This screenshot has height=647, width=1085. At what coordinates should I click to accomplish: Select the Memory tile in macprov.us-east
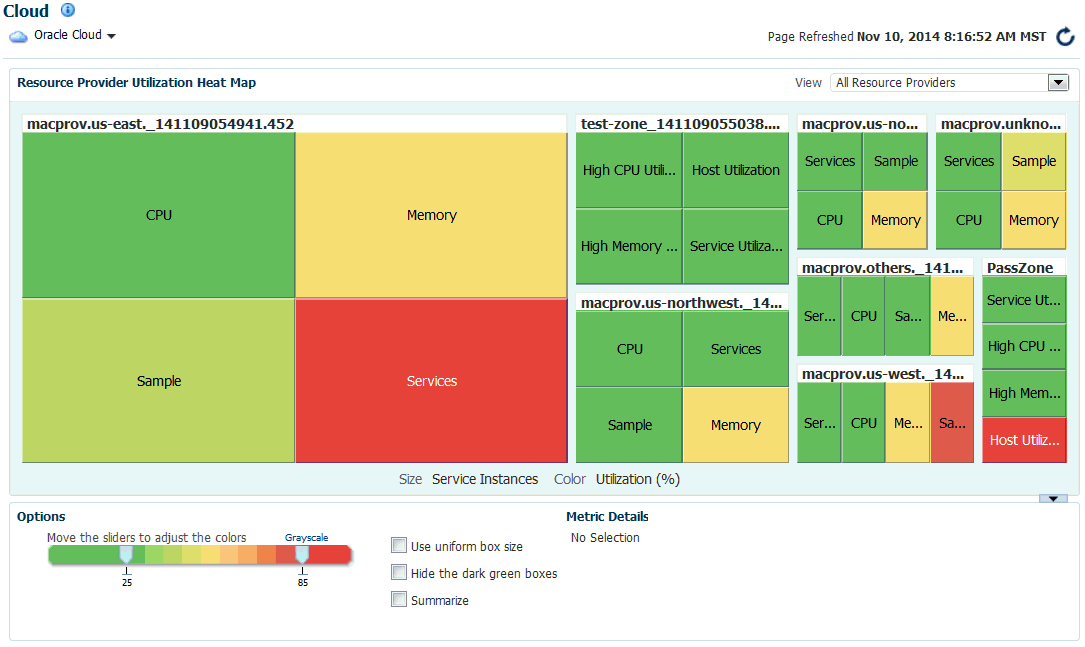click(x=431, y=214)
